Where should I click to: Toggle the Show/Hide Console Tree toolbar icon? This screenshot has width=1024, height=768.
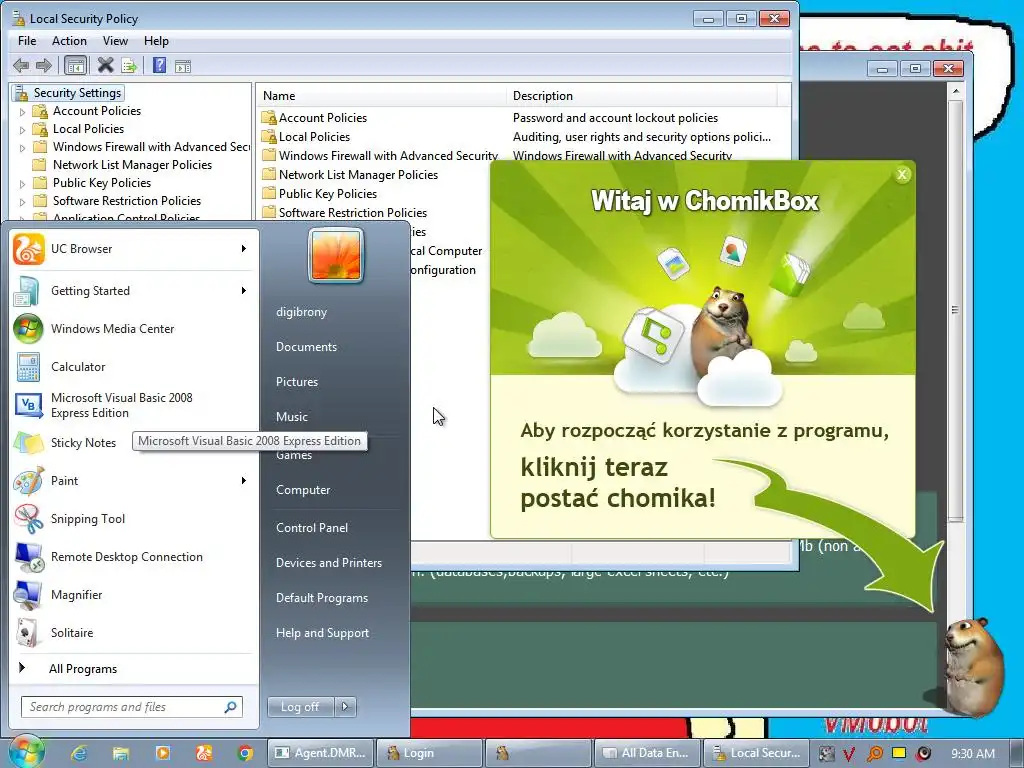click(76, 65)
